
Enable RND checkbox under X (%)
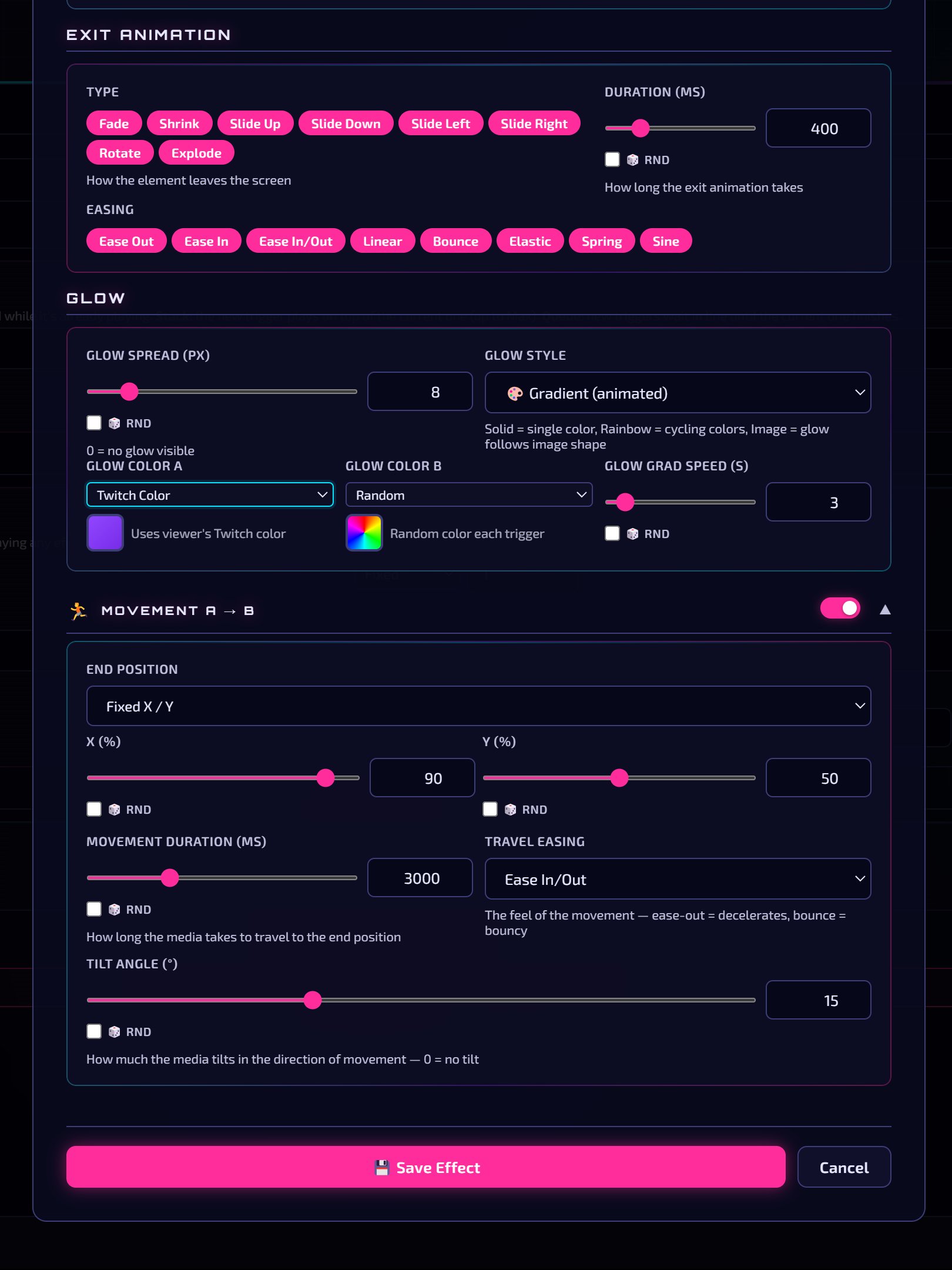[94, 810]
